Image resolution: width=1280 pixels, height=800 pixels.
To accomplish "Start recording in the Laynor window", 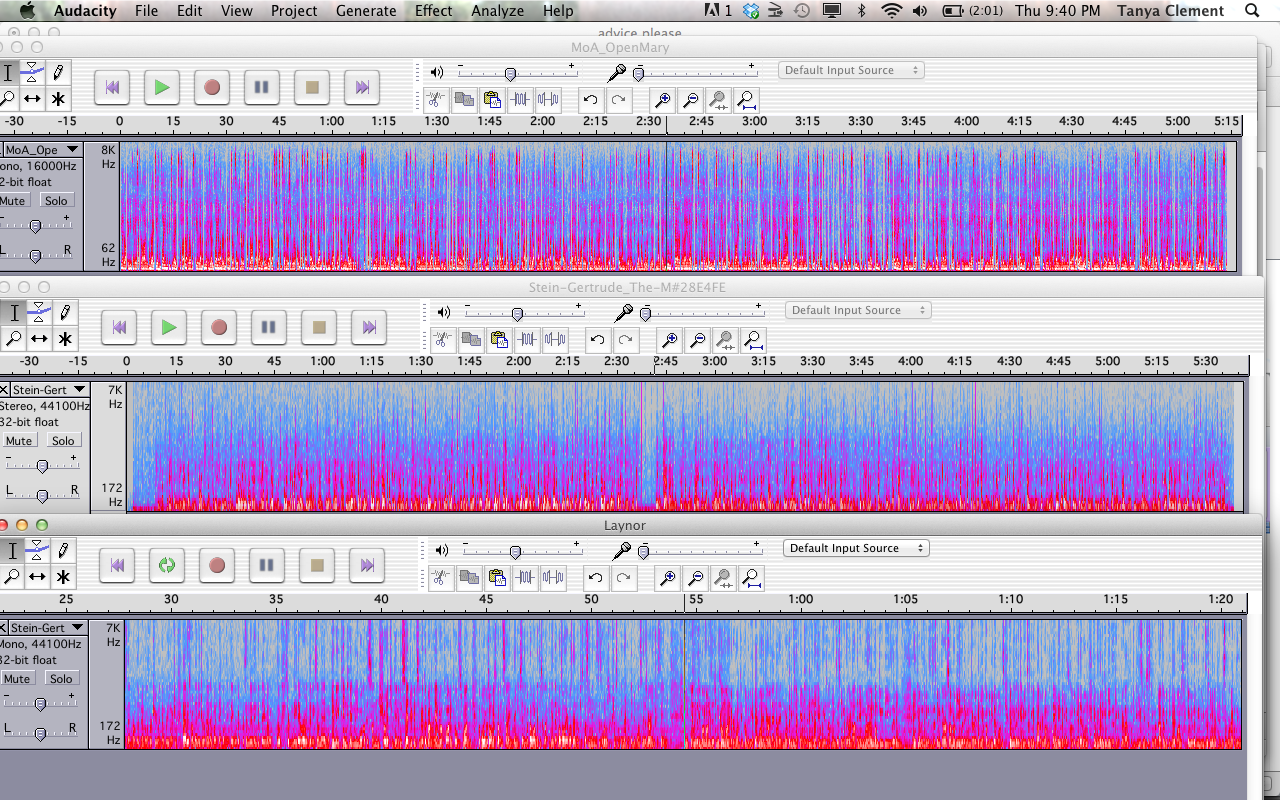I will 217,565.
